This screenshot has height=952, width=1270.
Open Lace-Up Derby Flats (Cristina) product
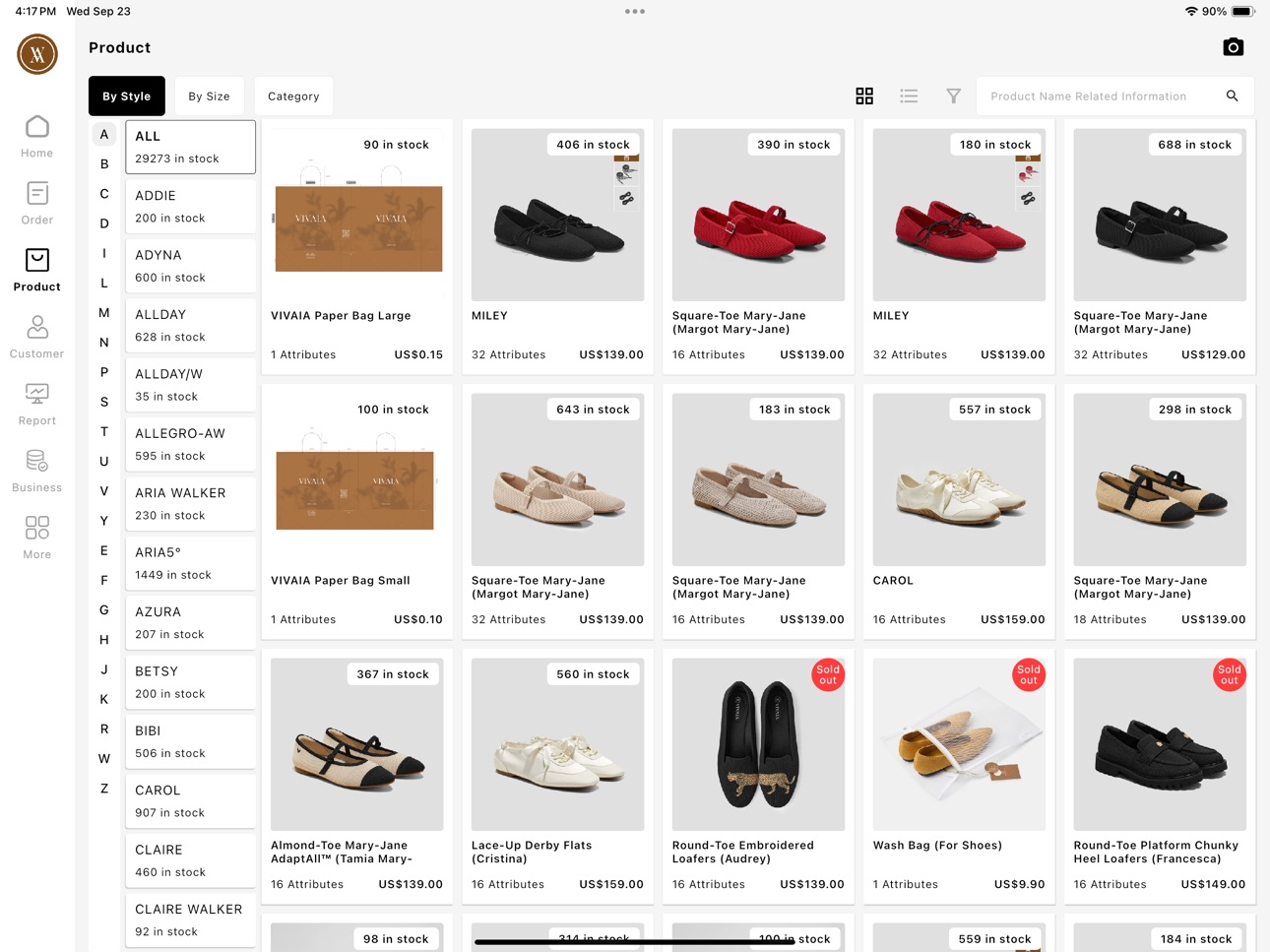(558, 777)
